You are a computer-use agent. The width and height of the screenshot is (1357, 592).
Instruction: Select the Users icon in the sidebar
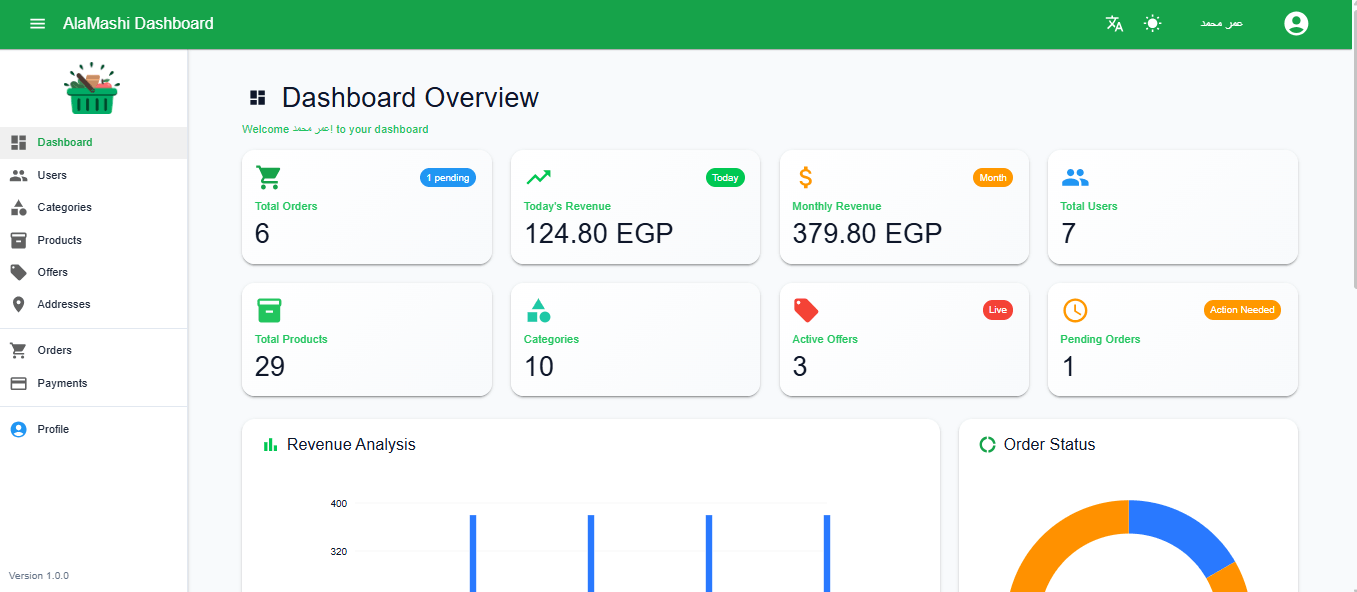pyautogui.click(x=20, y=175)
